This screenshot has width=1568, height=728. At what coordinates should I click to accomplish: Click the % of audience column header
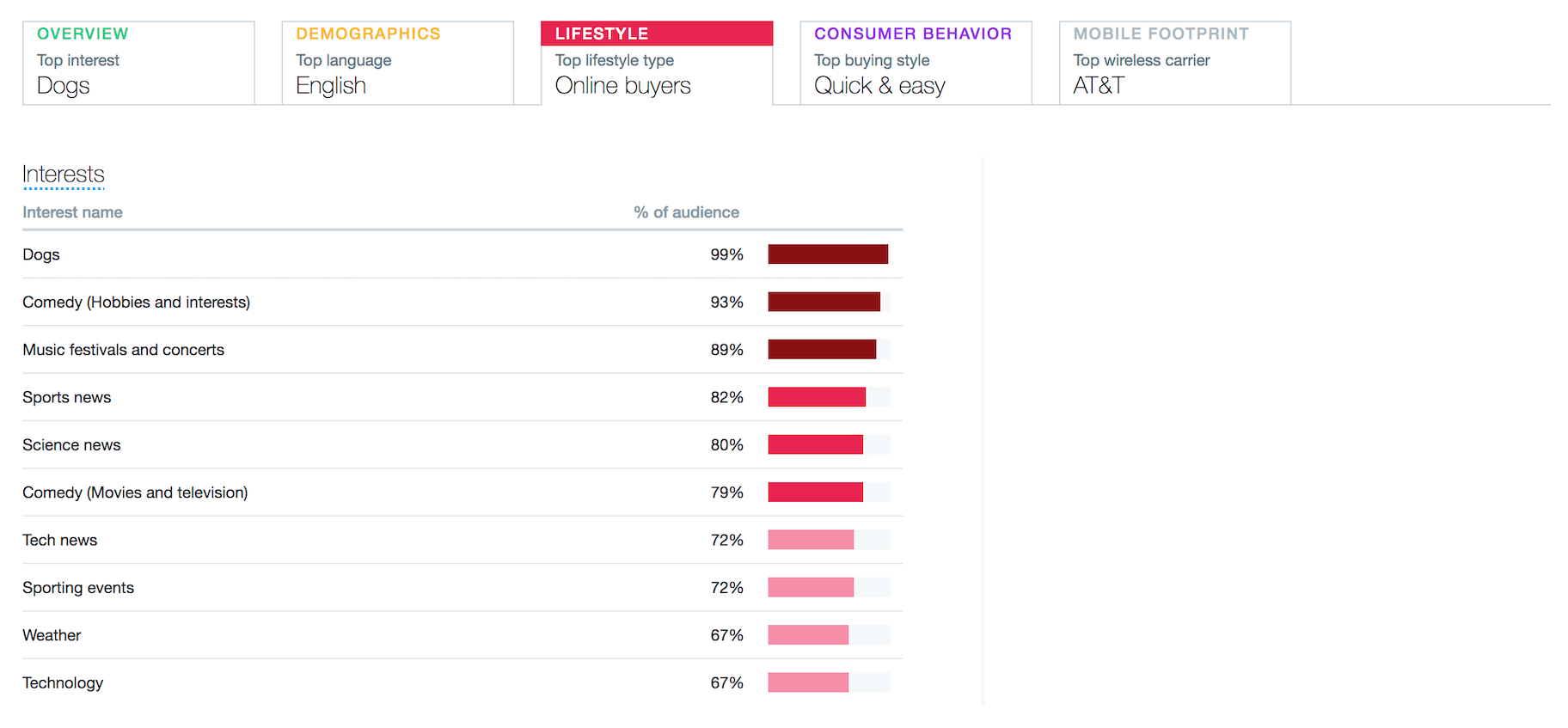pyautogui.click(x=686, y=212)
